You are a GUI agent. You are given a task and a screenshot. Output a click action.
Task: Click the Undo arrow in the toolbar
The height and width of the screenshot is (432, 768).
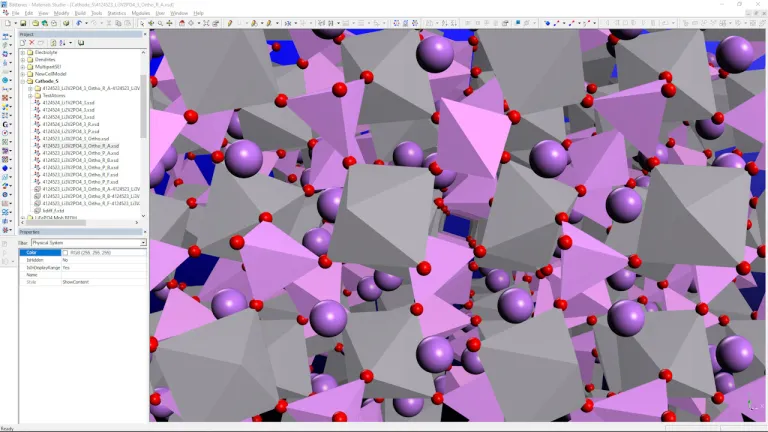click(78, 23)
